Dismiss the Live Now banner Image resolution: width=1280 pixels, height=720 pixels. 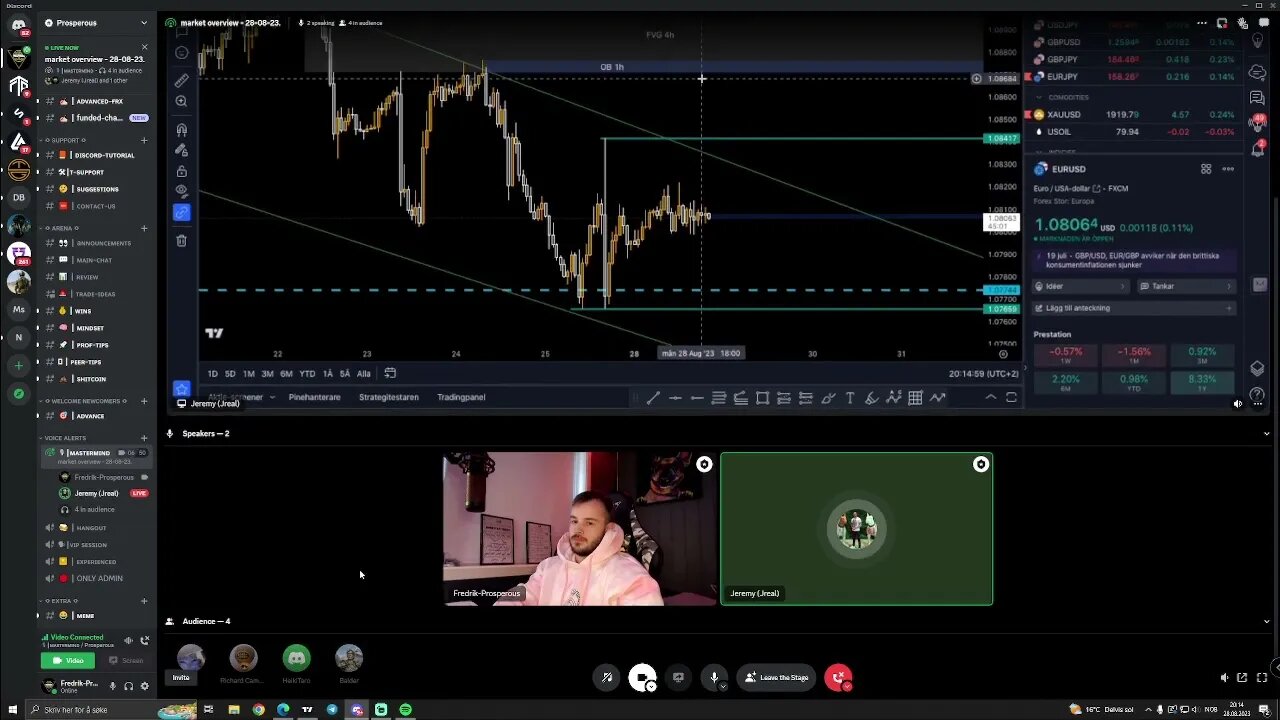click(x=144, y=47)
